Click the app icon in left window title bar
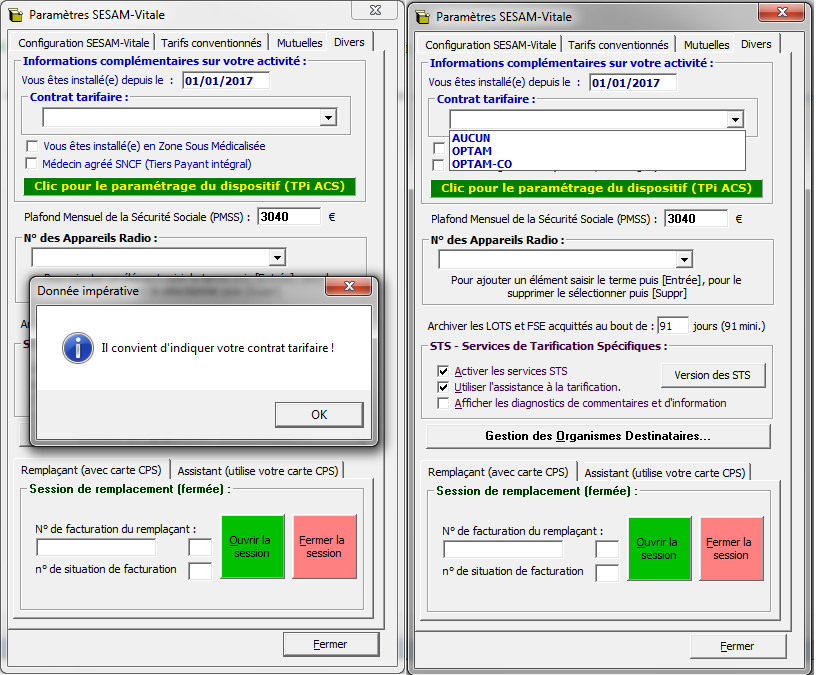Image resolution: width=816 pixels, height=675 pixels. tap(16, 15)
